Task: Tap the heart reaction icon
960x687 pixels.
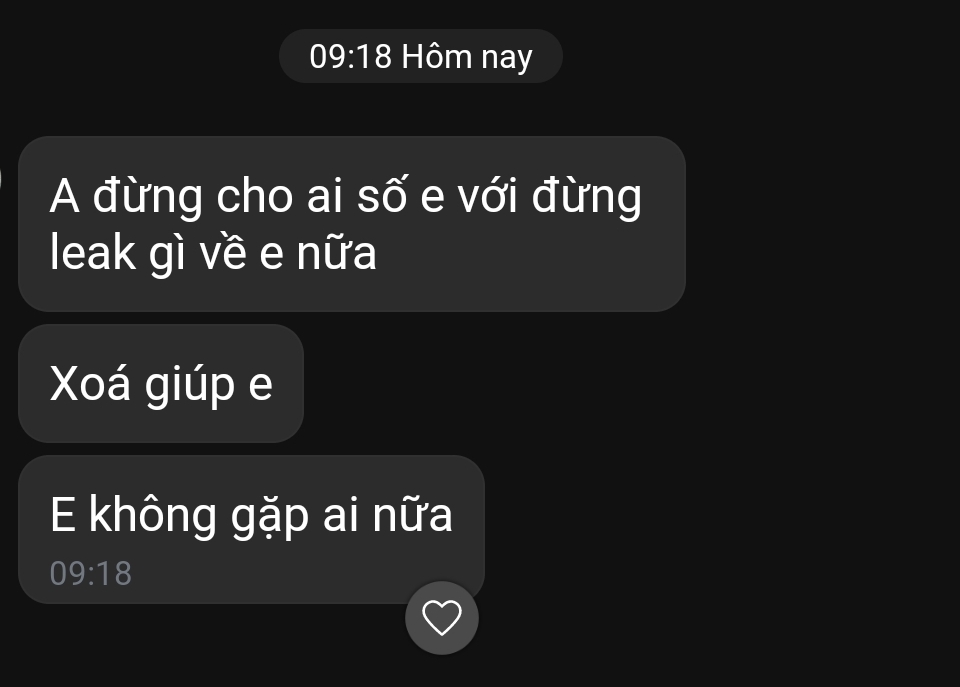Action: 441,618
